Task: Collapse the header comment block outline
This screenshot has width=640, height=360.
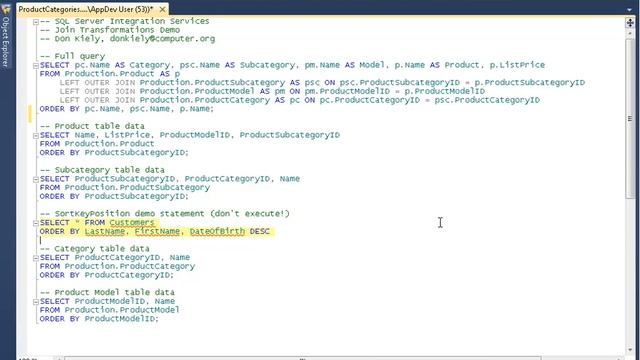Action: 36,22
